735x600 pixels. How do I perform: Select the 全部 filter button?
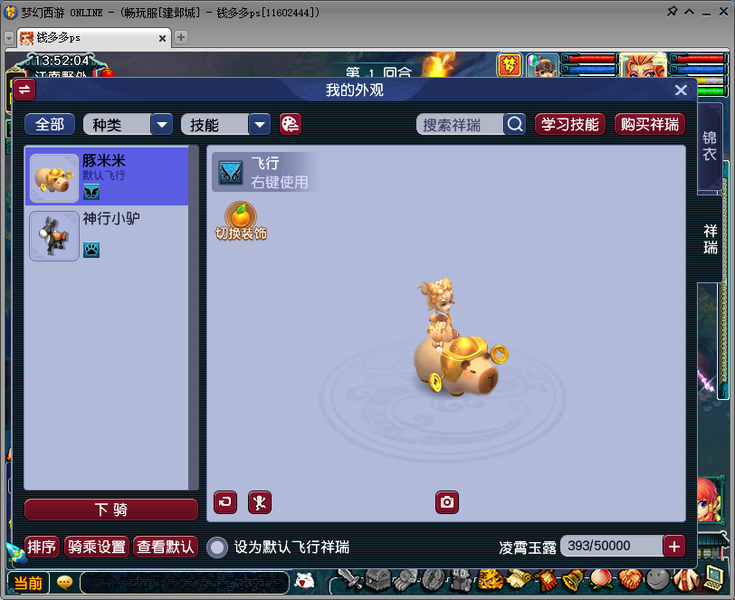[49, 125]
